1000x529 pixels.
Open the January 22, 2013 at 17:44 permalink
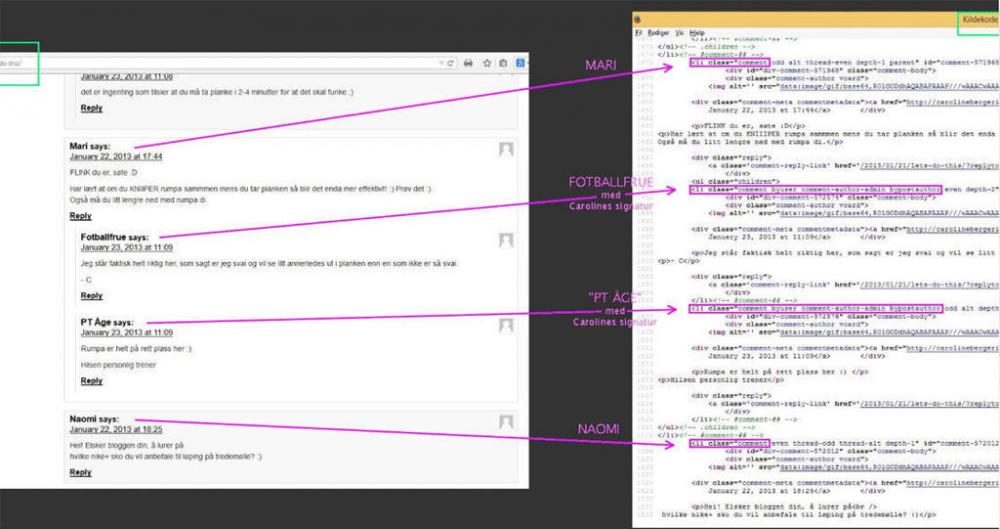[x=116, y=156]
